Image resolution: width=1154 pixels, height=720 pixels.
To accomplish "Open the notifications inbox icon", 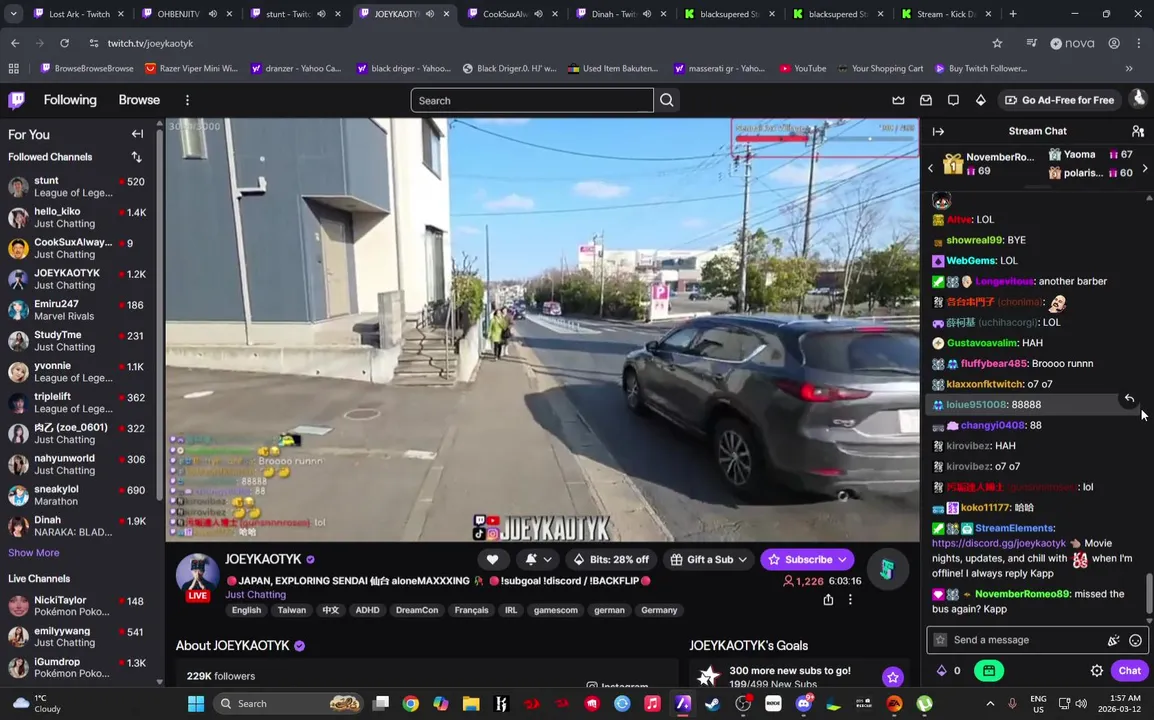I will pos(926,100).
